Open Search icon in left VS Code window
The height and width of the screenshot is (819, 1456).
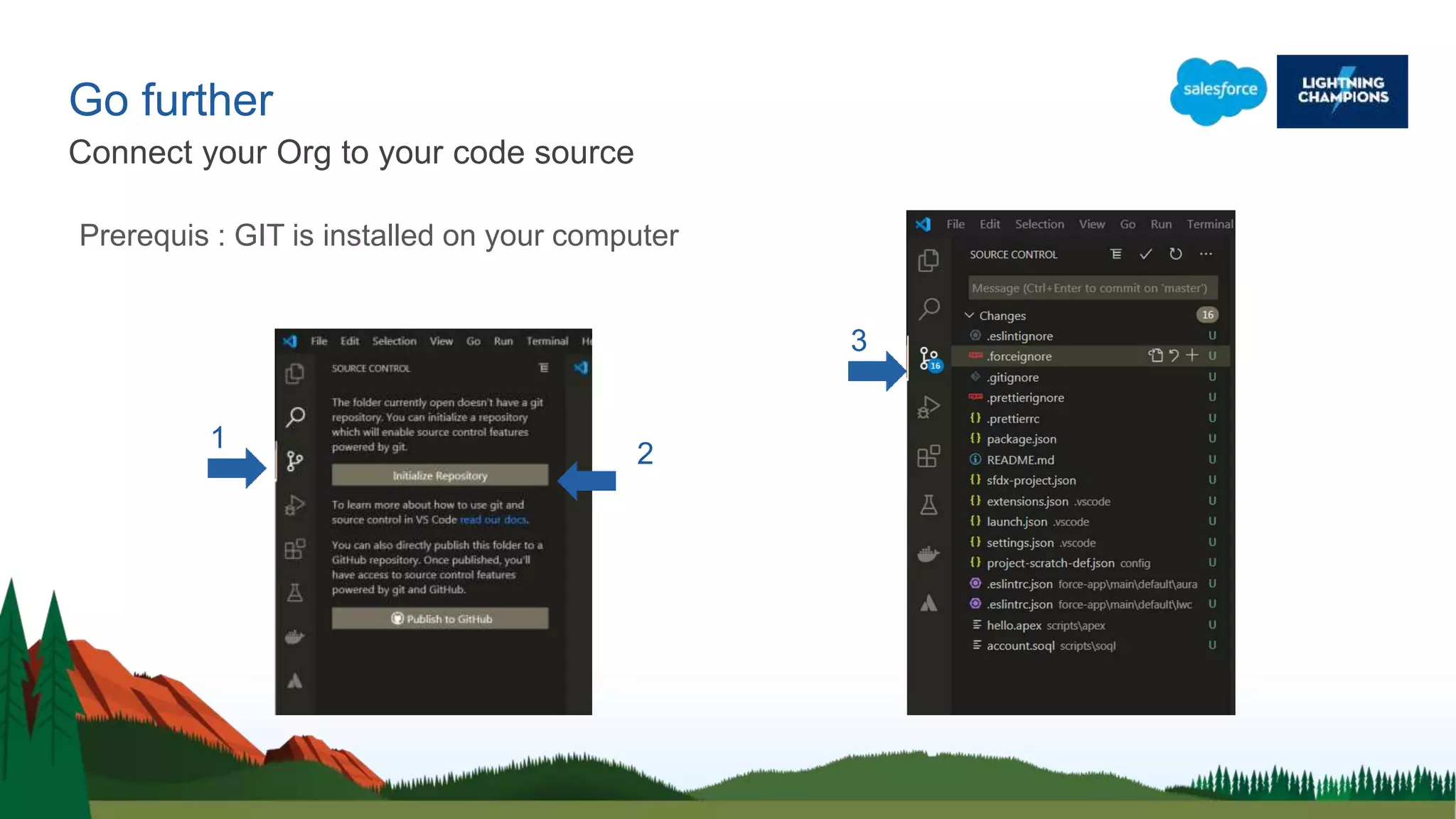coord(295,417)
